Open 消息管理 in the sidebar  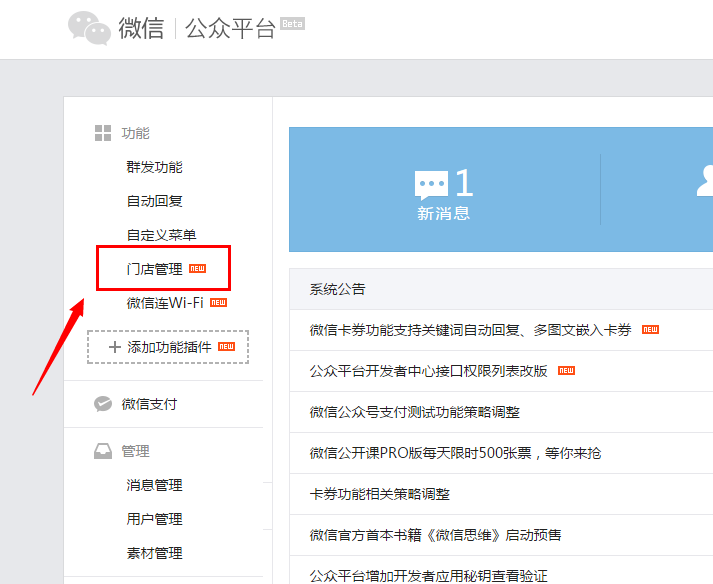[155, 485]
